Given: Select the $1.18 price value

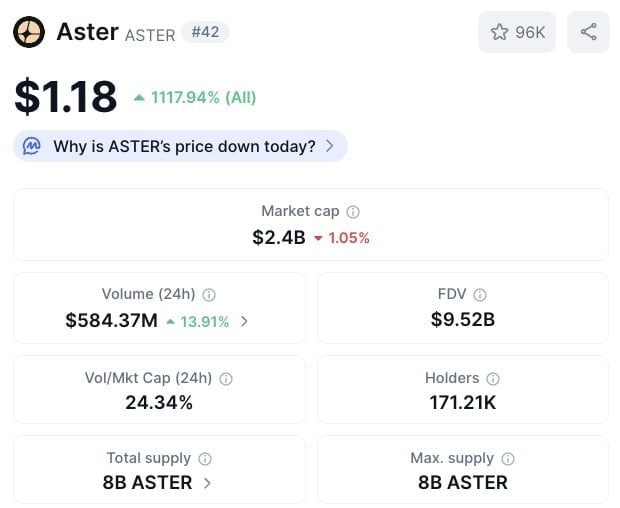Looking at the screenshot, I should [66, 96].
